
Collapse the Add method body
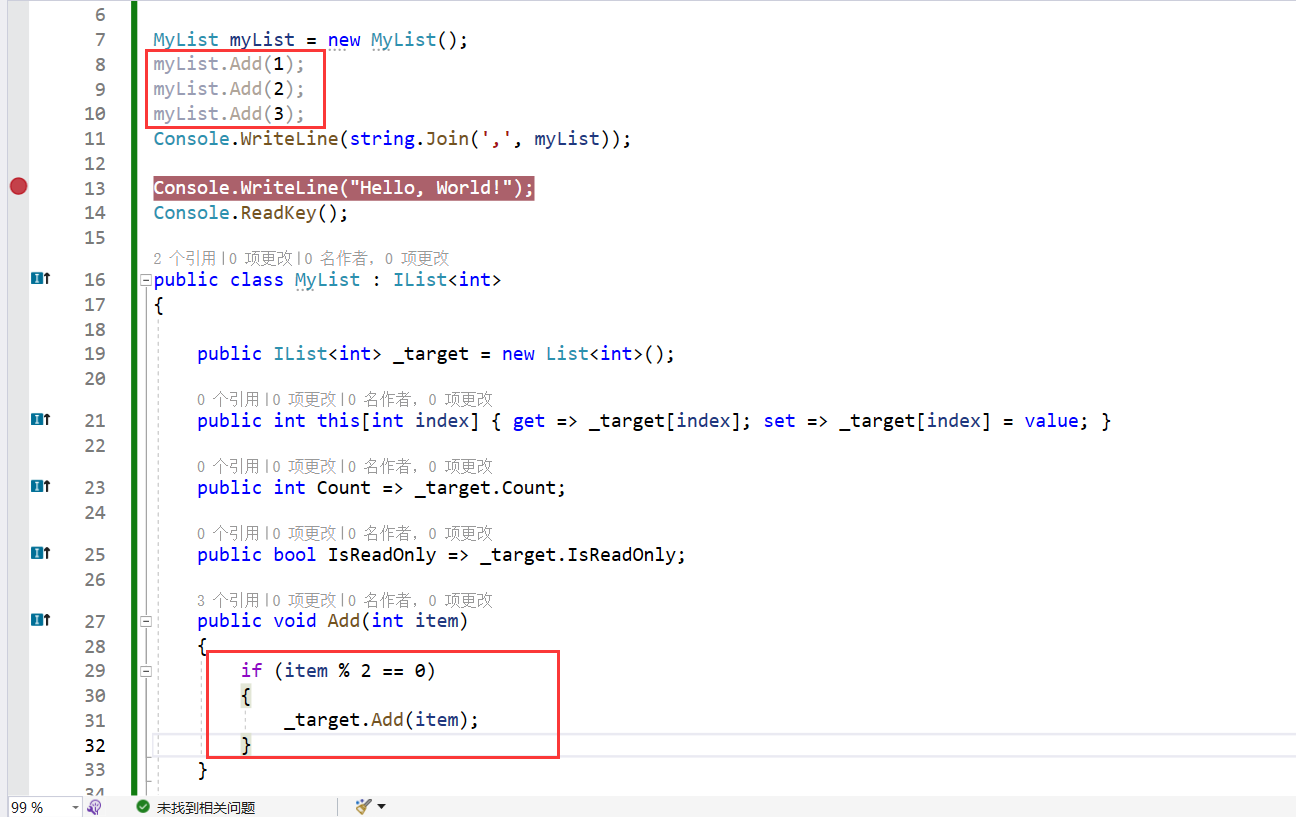point(146,620)
